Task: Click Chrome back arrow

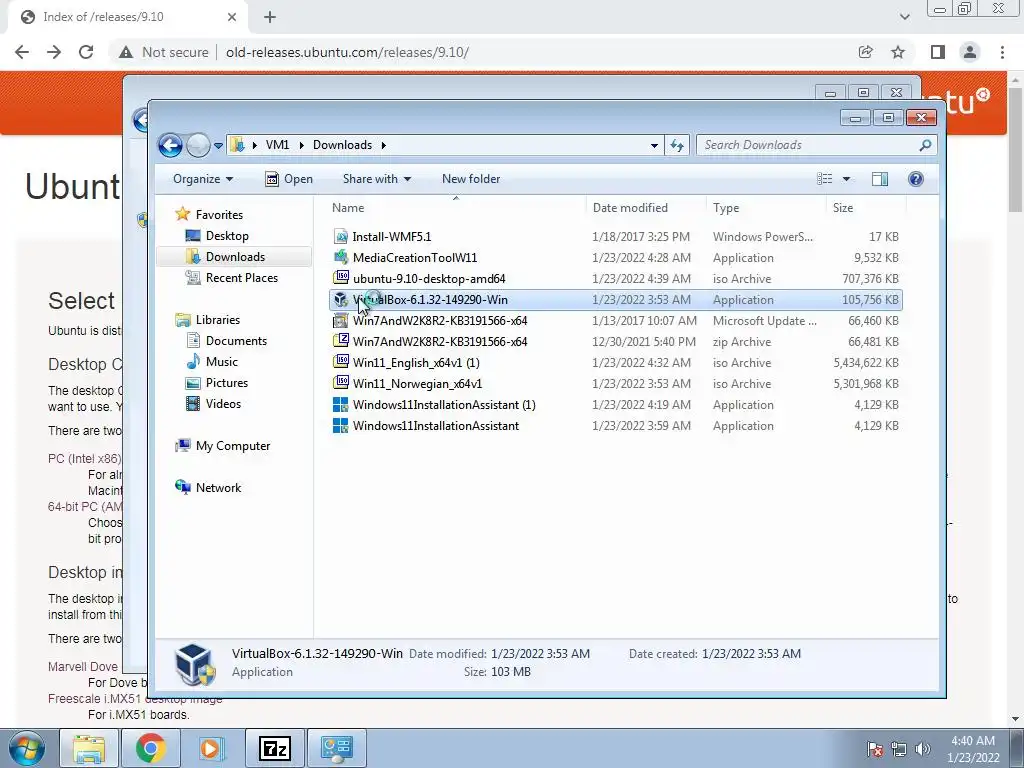Action: tap(22, 52)
